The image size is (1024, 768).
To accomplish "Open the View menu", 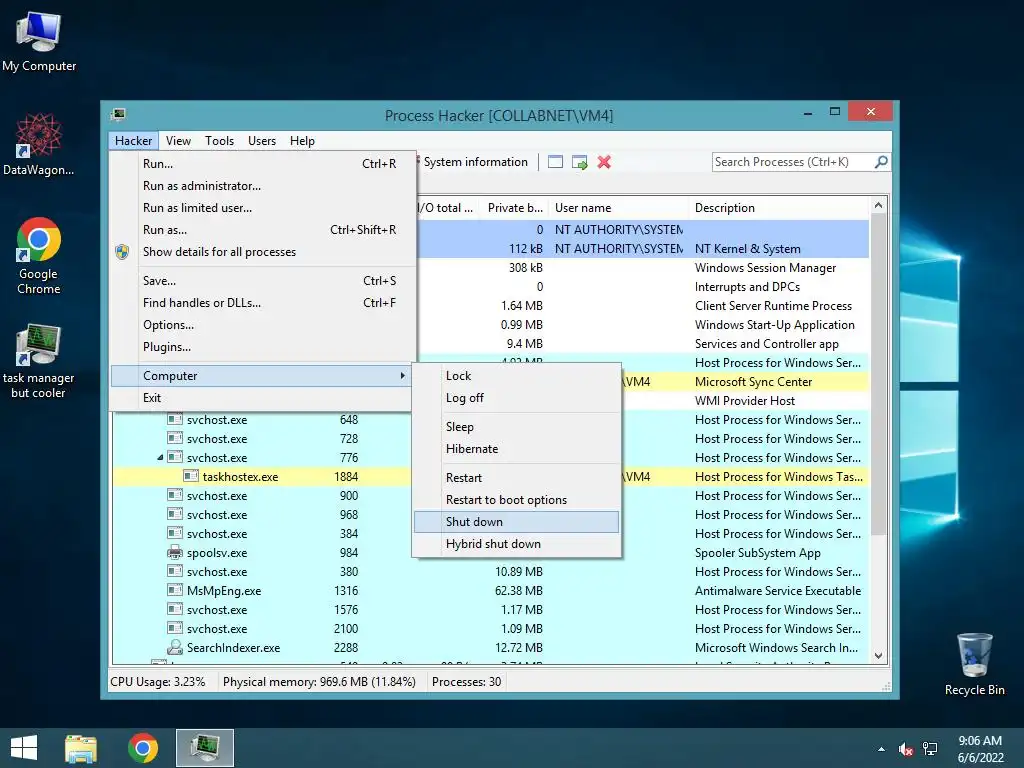I will point(178,141).
